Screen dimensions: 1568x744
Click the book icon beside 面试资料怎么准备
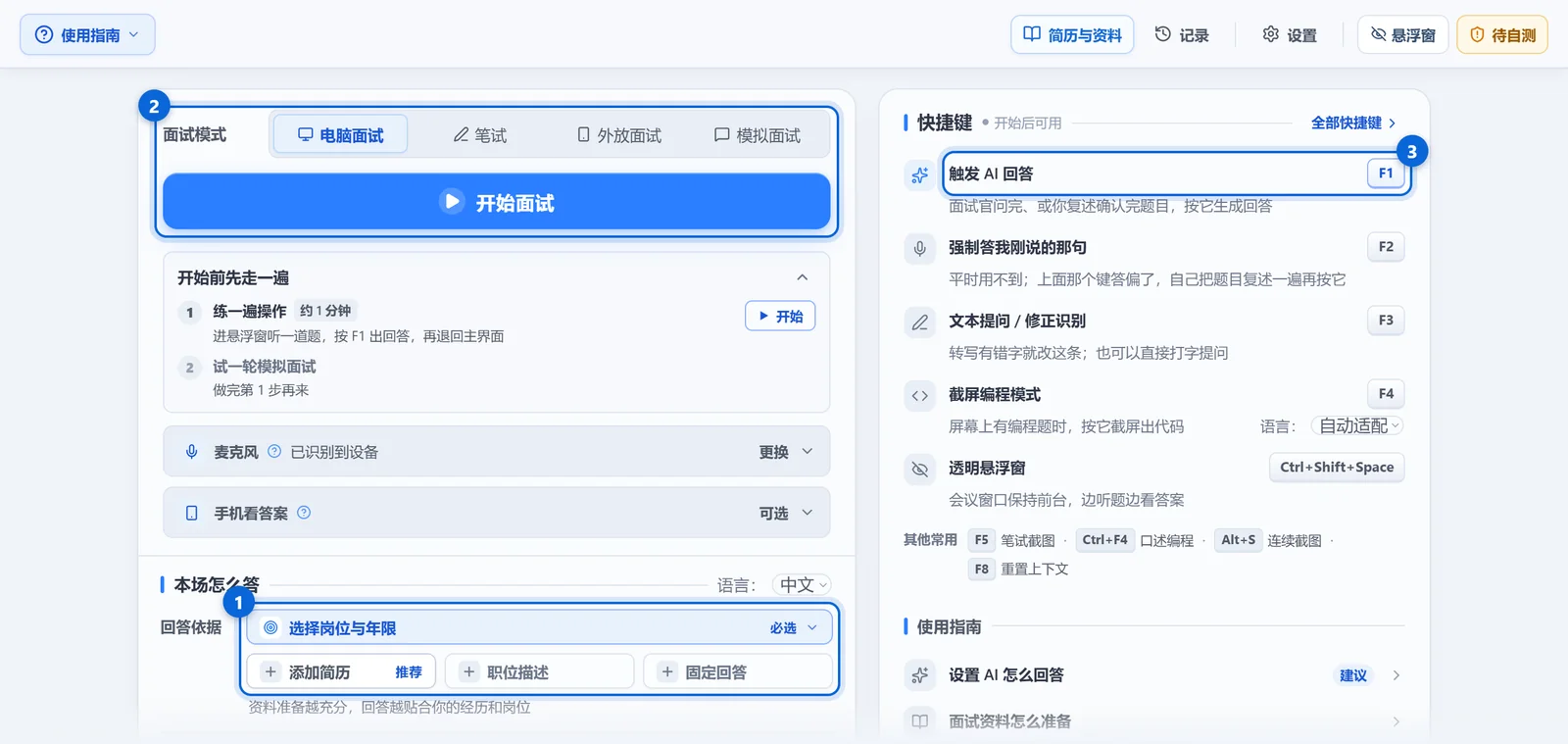click(x=919, y=721)
